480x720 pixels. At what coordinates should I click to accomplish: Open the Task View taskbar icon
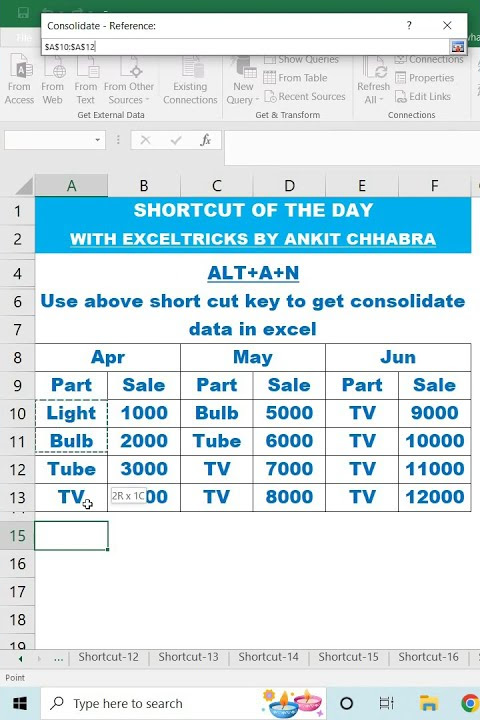pyautogui.click(x=387, y=703)
